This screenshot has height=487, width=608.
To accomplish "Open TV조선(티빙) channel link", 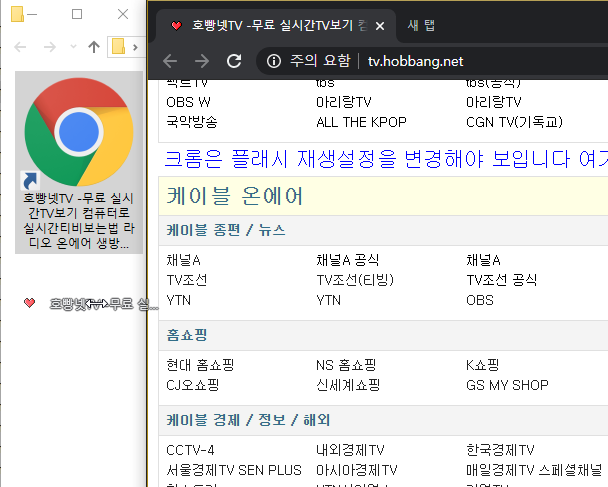I will pyautogui.click(x=355, y=280).
